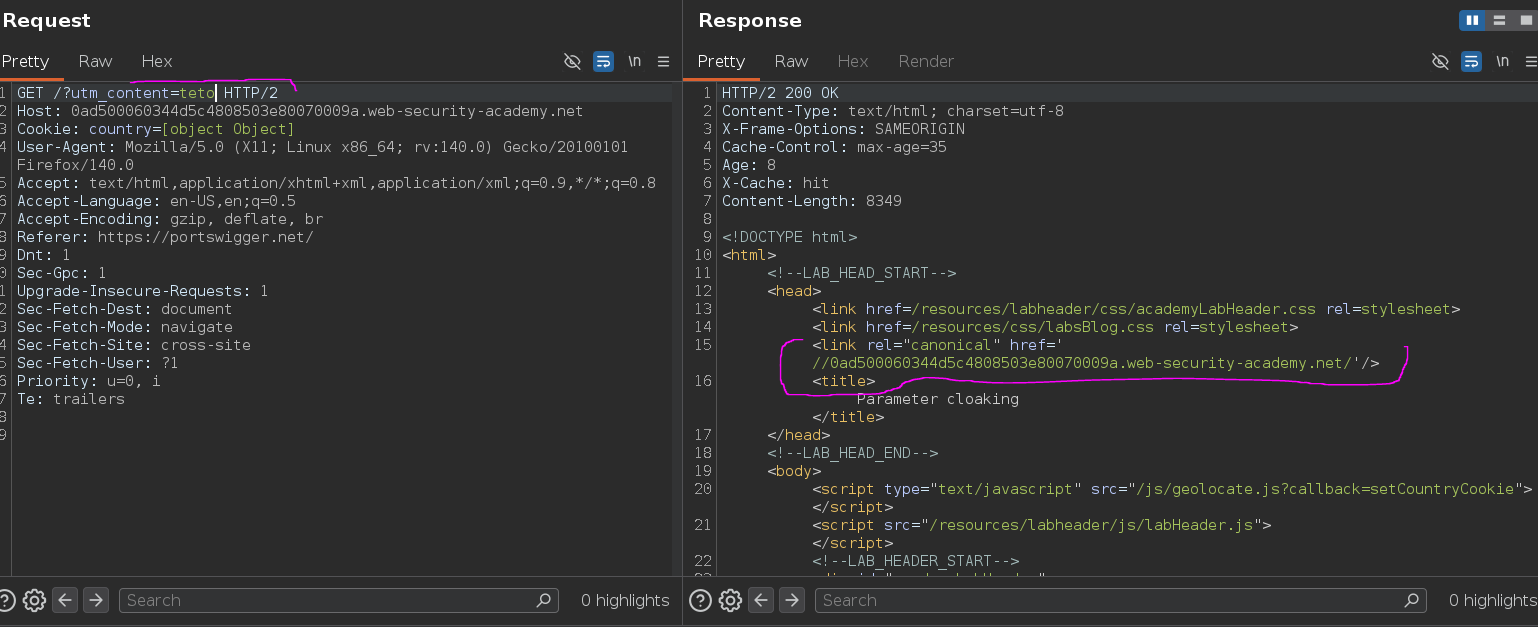Go to next match in Response search
This screenshot has width=1538, height=627.
pyautogui.click(x=791, y=600)
